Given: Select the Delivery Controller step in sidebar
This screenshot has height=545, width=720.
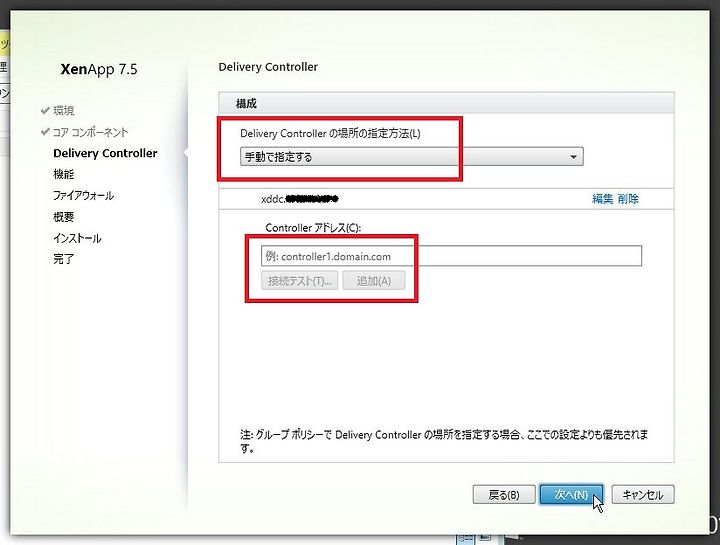Looking at the screenshot, I should 105,153.
